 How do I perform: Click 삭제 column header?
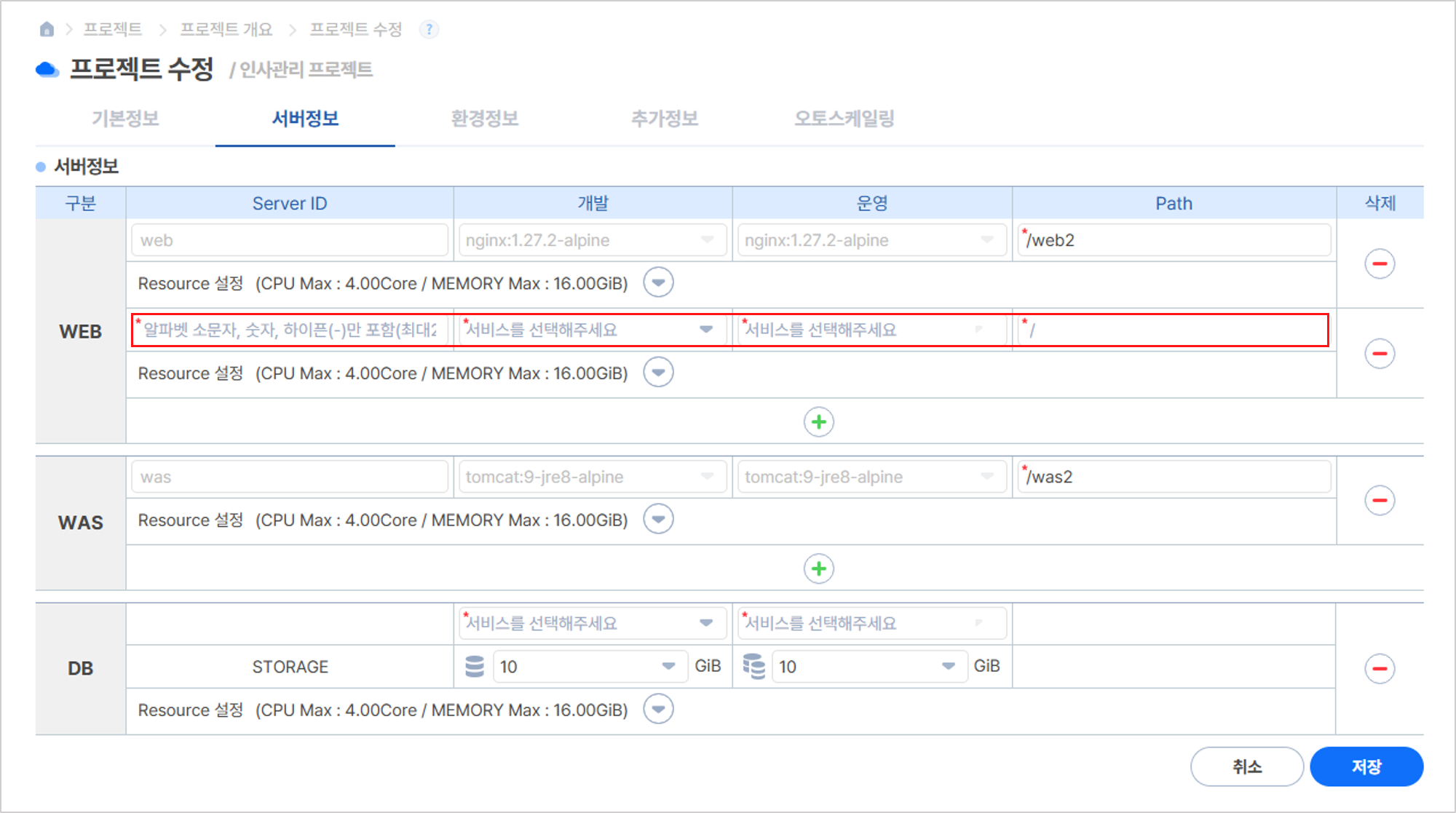[x=1380, y=203]
